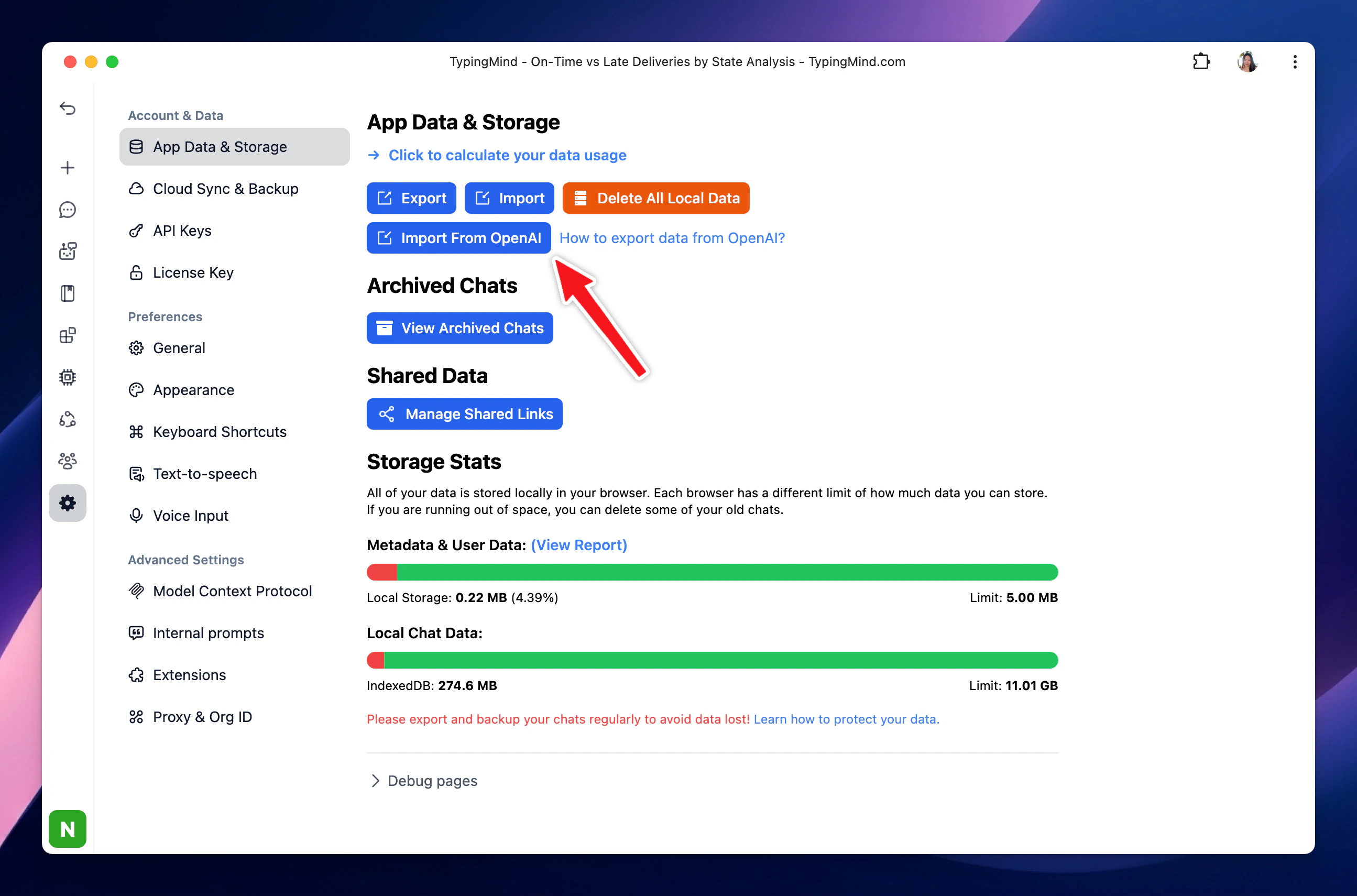Minimize the window with the yellow button
This screenshot has width=1357, height=896.
point(91,62)
